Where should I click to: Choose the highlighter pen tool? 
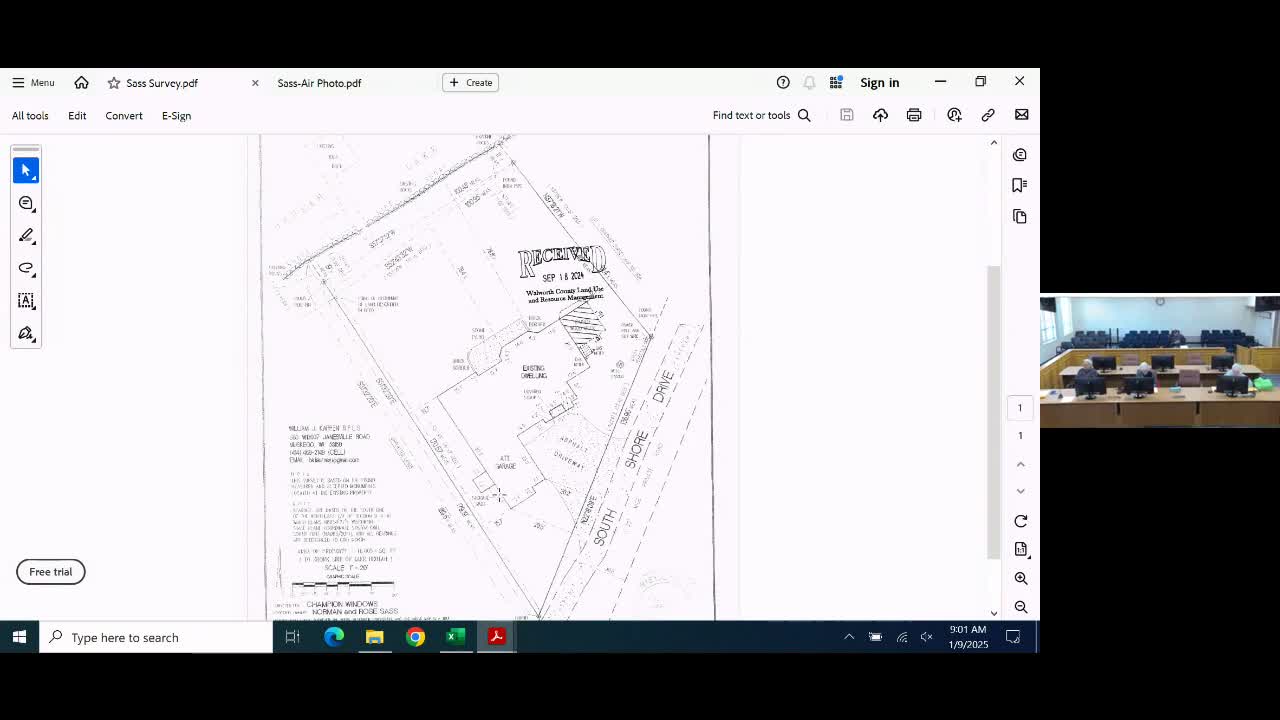[26, 236]
